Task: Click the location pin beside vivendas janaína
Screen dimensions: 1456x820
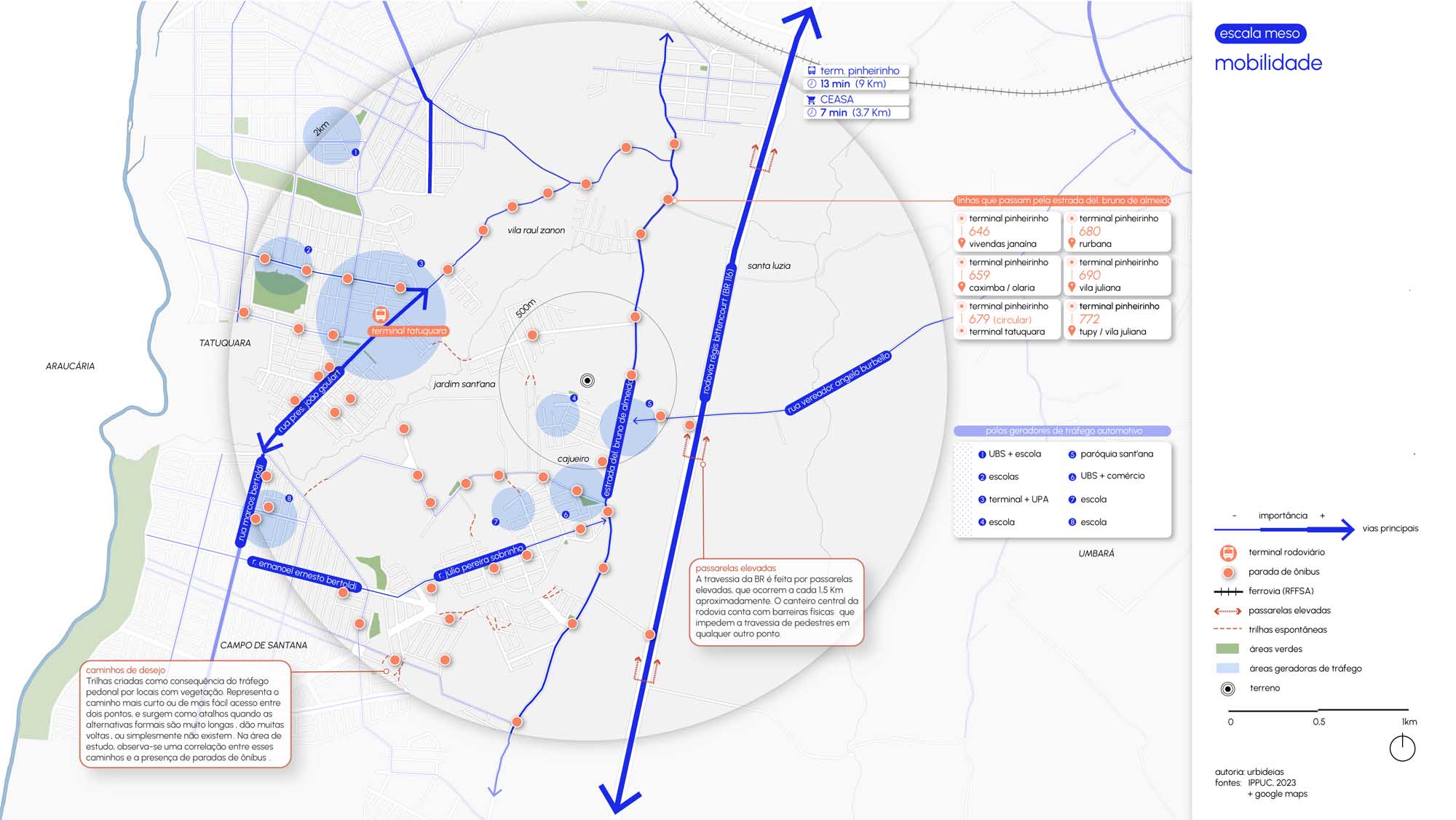Action: point(962,244)
